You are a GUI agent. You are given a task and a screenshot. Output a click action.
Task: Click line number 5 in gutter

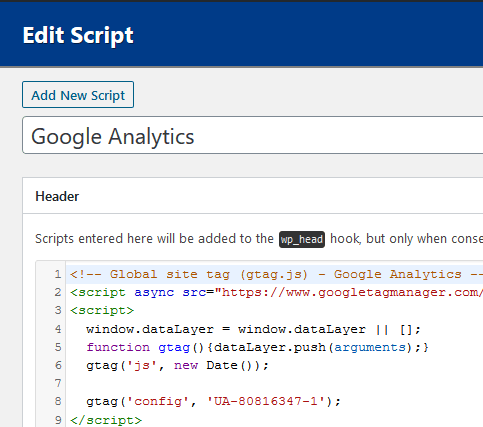click(x=58, y=347)
